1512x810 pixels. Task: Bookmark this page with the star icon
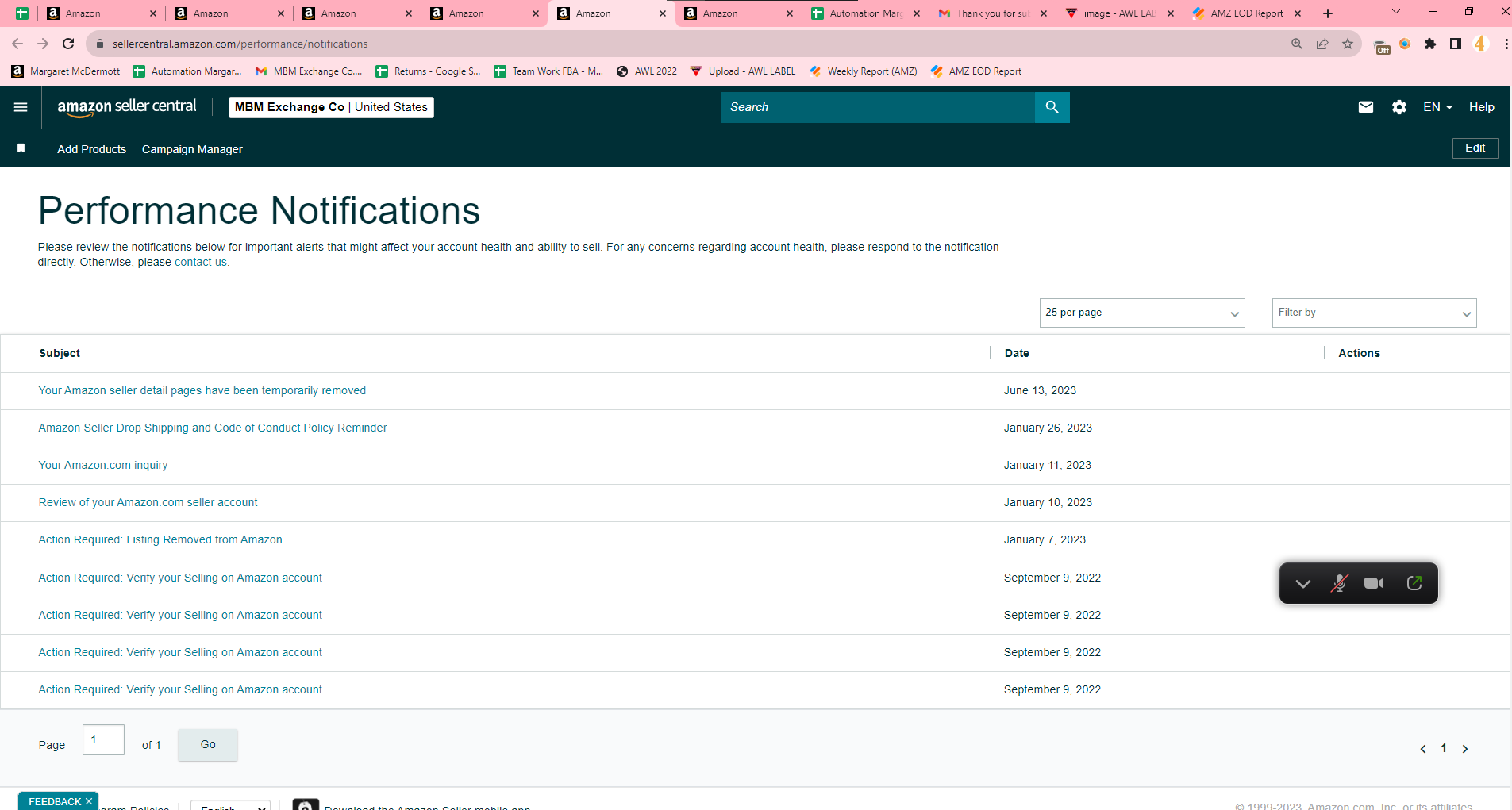1348,44
